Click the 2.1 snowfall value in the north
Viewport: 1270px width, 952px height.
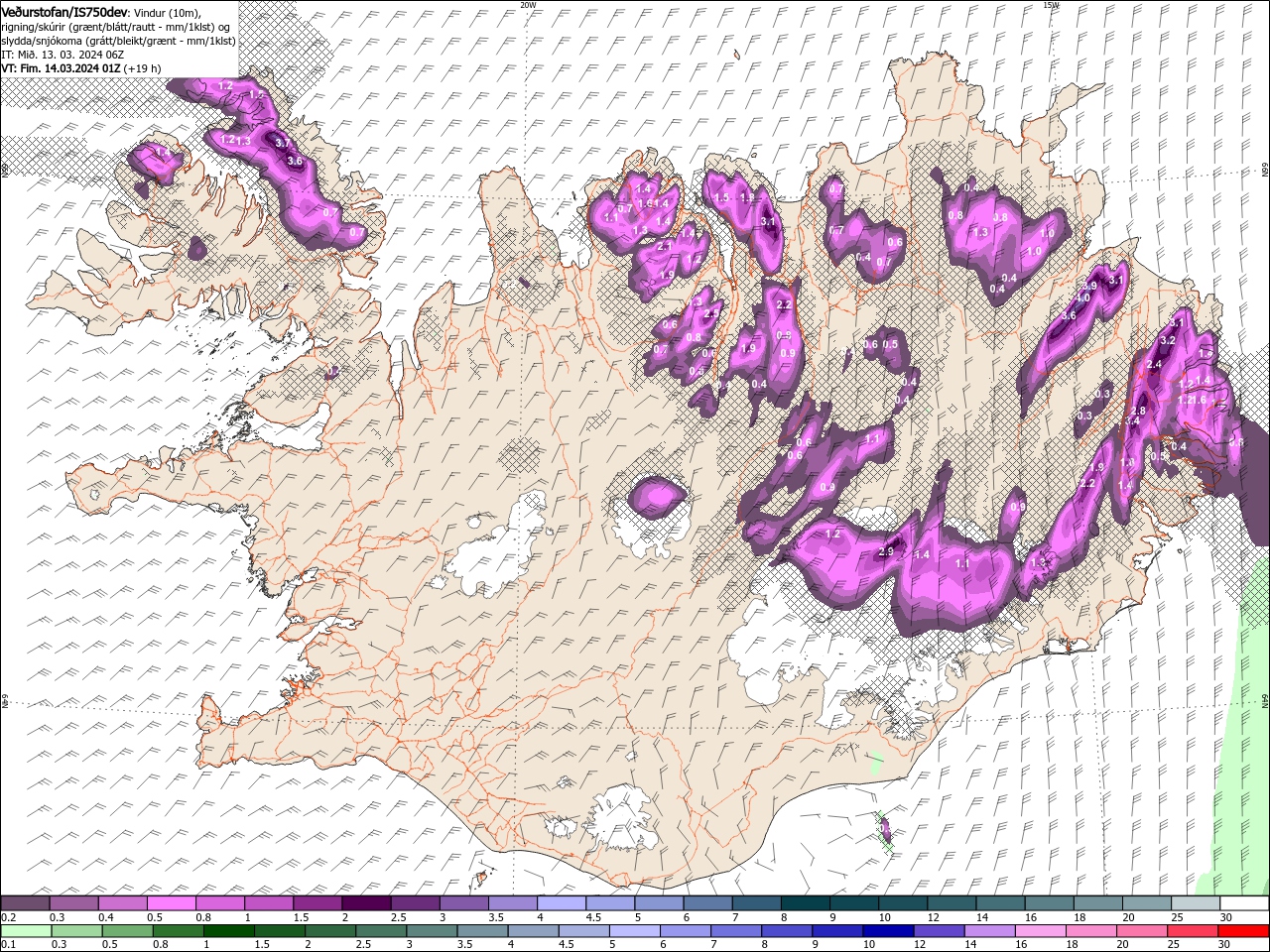click(665, 246)
